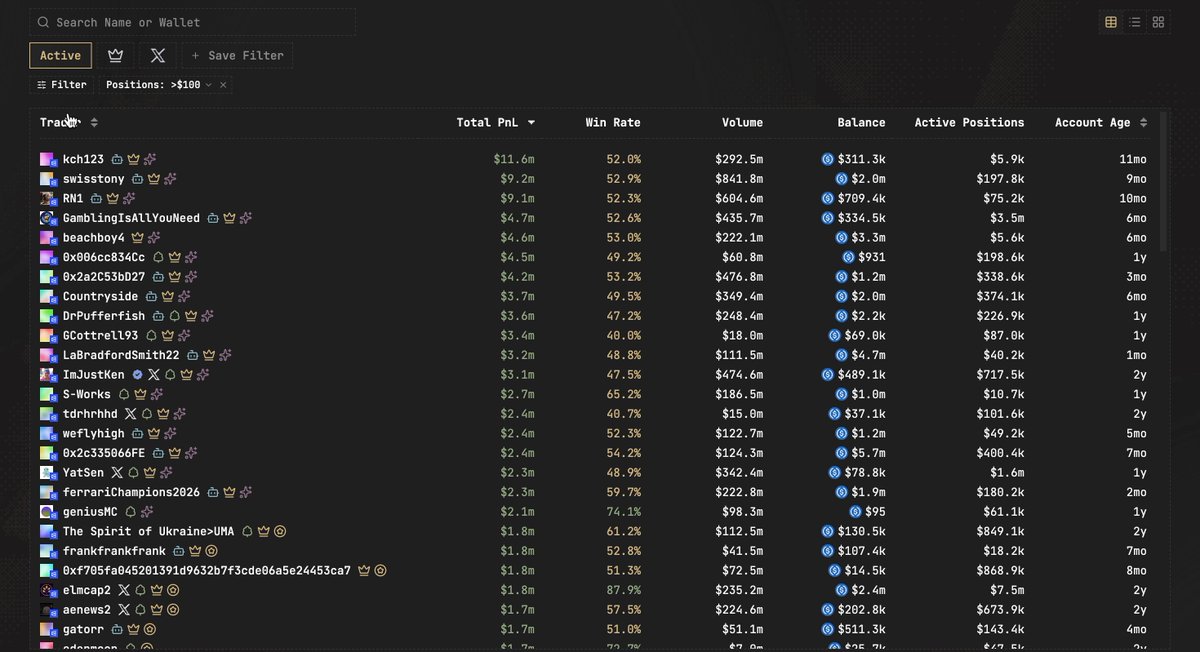Click the circle badge icon next to The Spirit of Ukraine>UMA
The image size is (1200, 652).
pos(281,531)
